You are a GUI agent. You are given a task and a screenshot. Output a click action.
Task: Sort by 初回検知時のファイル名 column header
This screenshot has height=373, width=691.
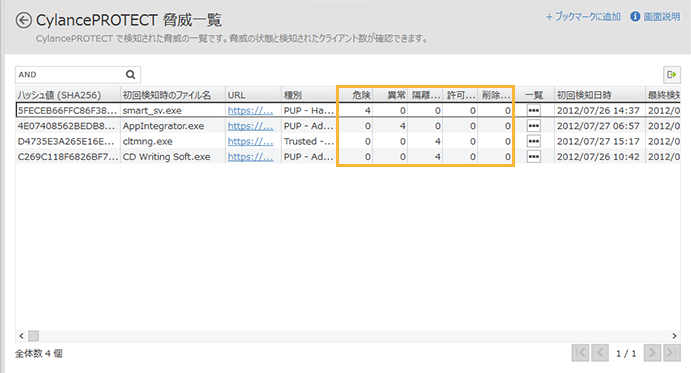tap(173, 95)
